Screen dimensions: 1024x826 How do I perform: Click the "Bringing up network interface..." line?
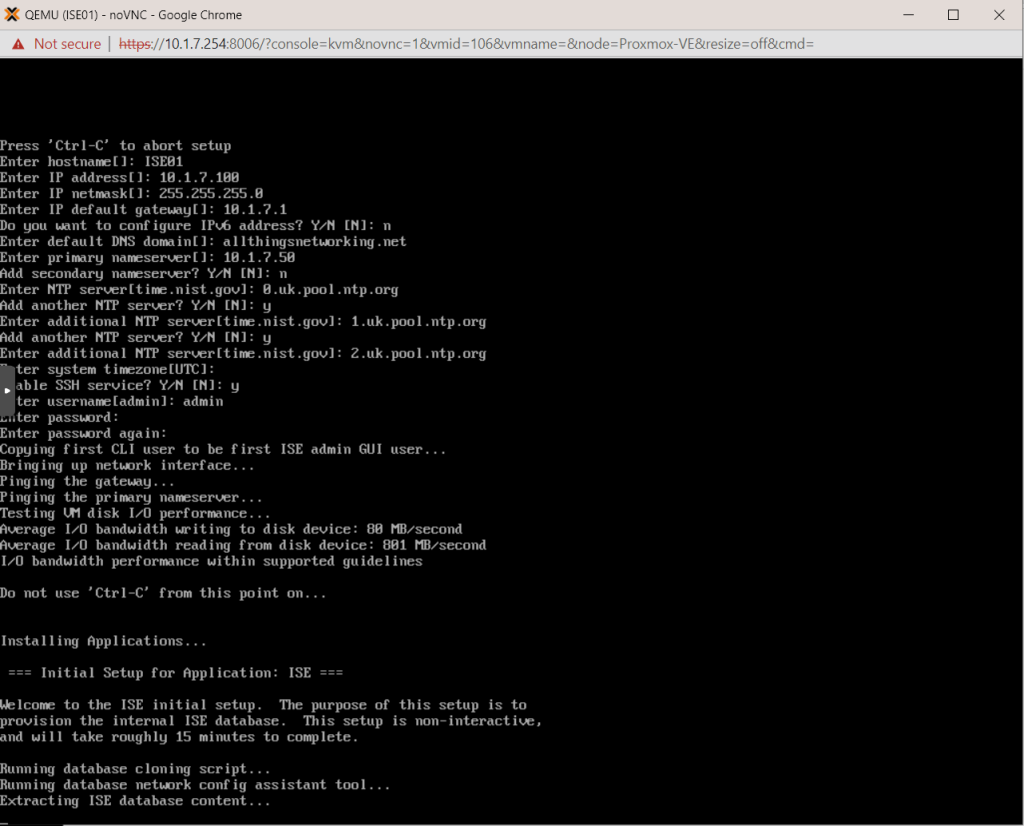(x=127, y=465)
